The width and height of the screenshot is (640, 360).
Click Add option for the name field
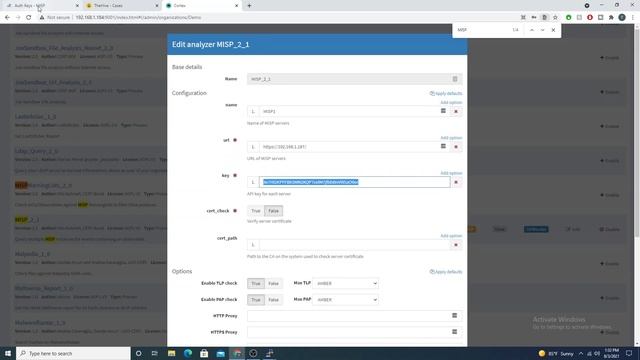click(x=451, y=102)
